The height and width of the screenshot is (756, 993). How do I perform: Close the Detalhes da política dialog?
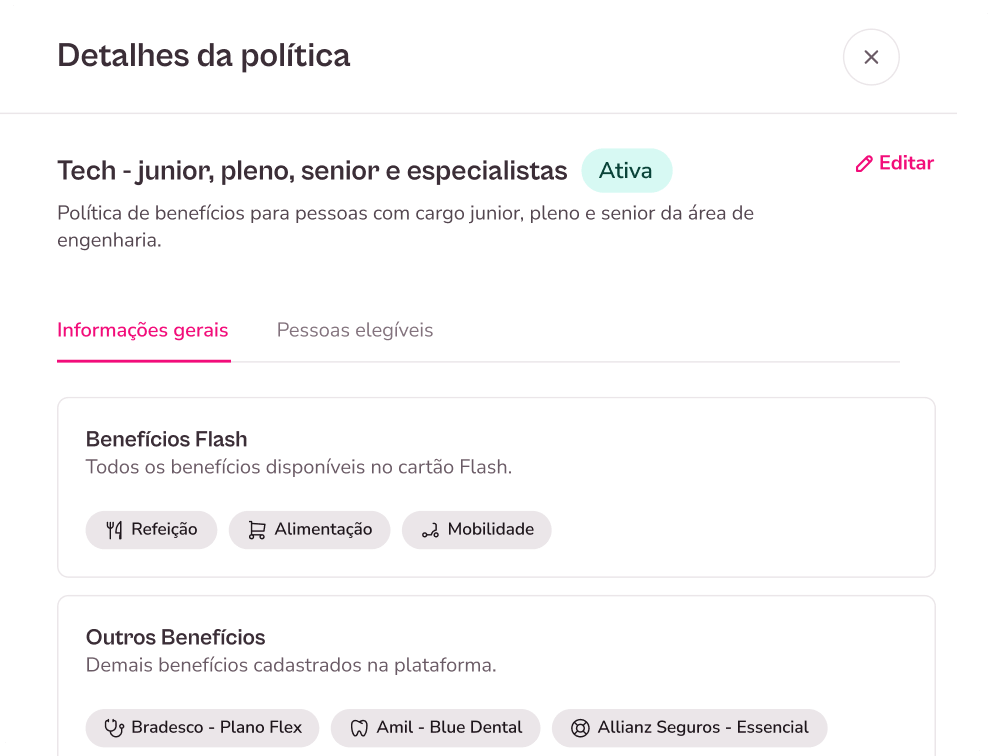tap(871, 57)
